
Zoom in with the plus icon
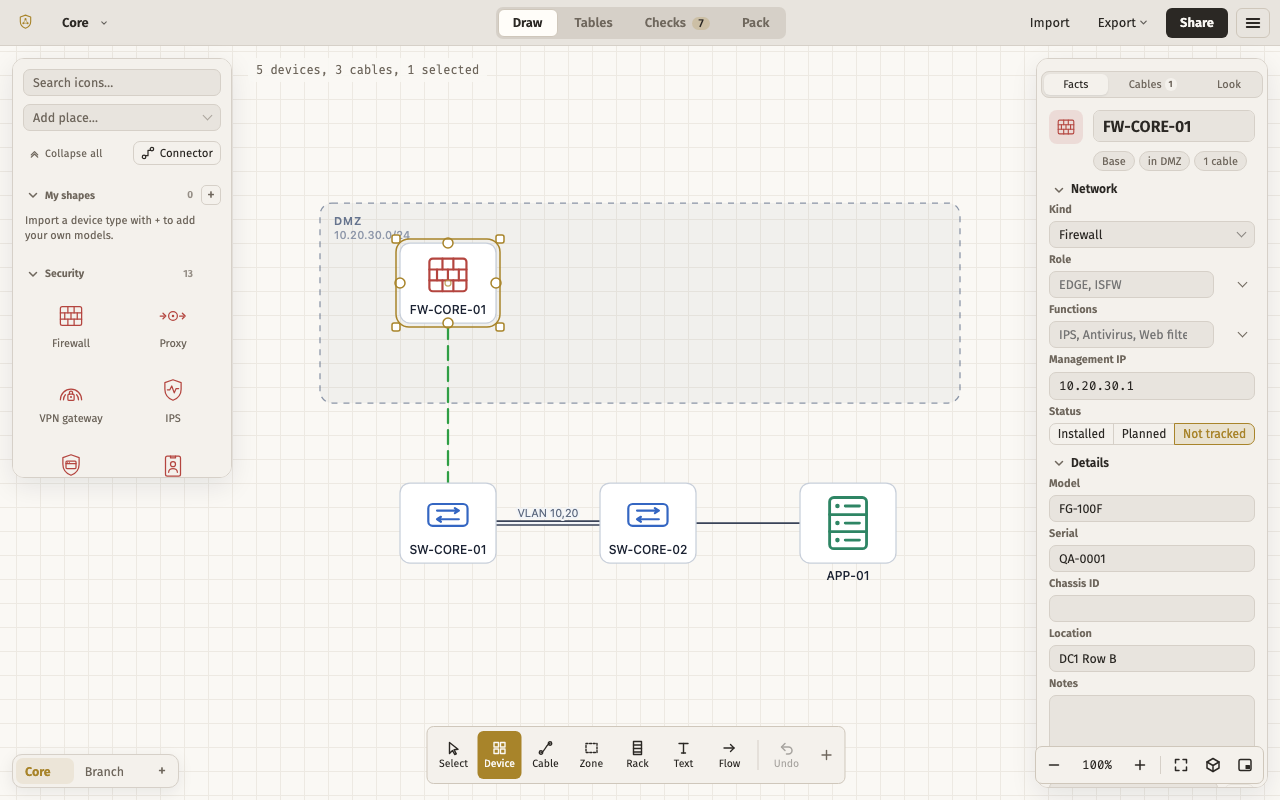[x=1140, y=765]
